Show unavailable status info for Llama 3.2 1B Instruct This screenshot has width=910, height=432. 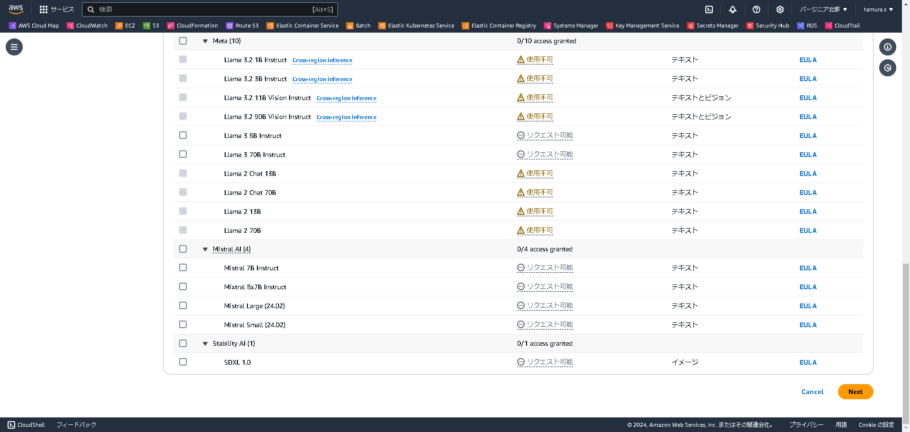(x=535, y=60)
